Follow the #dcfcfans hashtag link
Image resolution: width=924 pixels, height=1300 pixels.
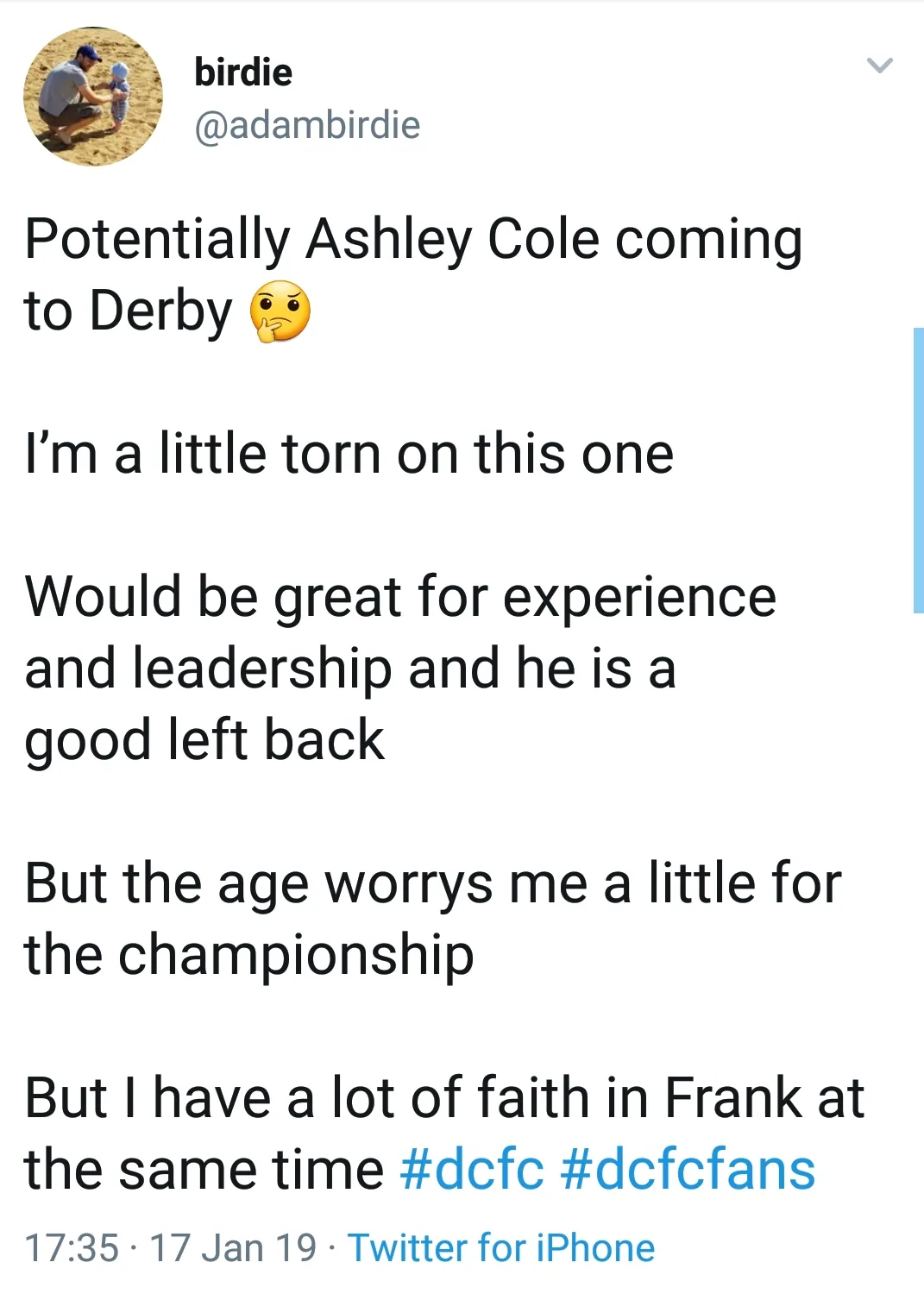coord(688,1170)
